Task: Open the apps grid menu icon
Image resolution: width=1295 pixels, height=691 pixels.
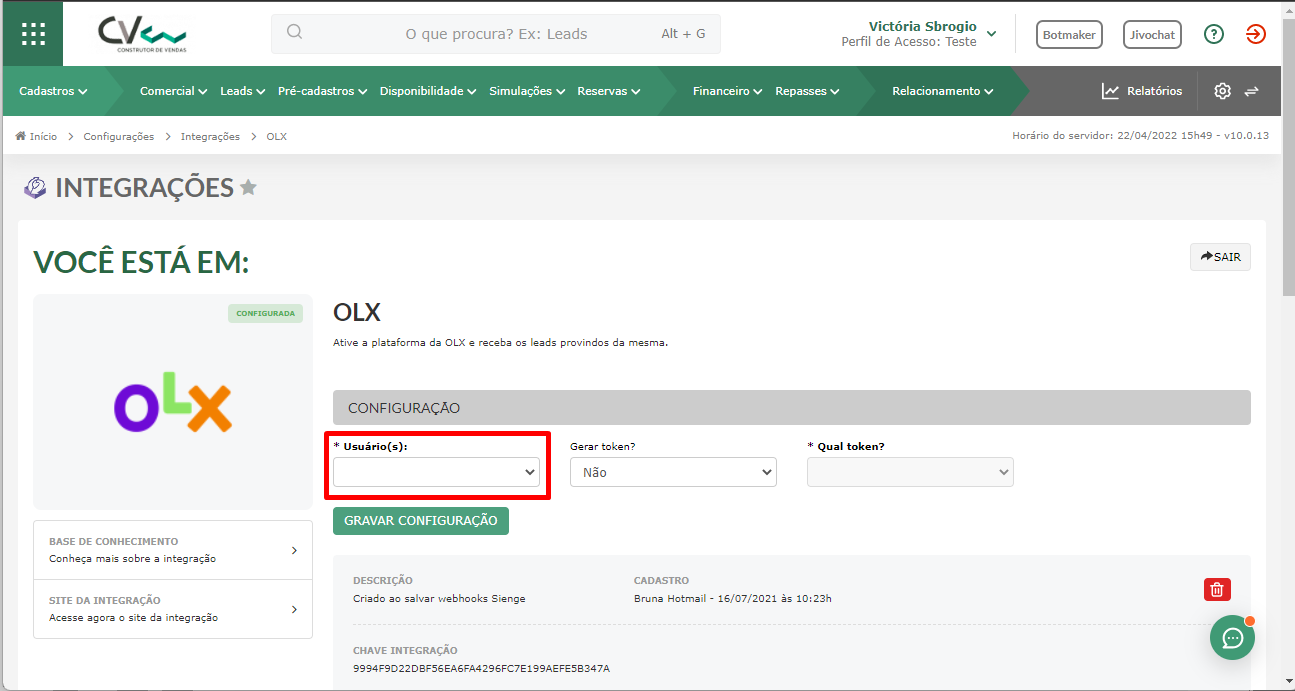Action: point(33,34)
